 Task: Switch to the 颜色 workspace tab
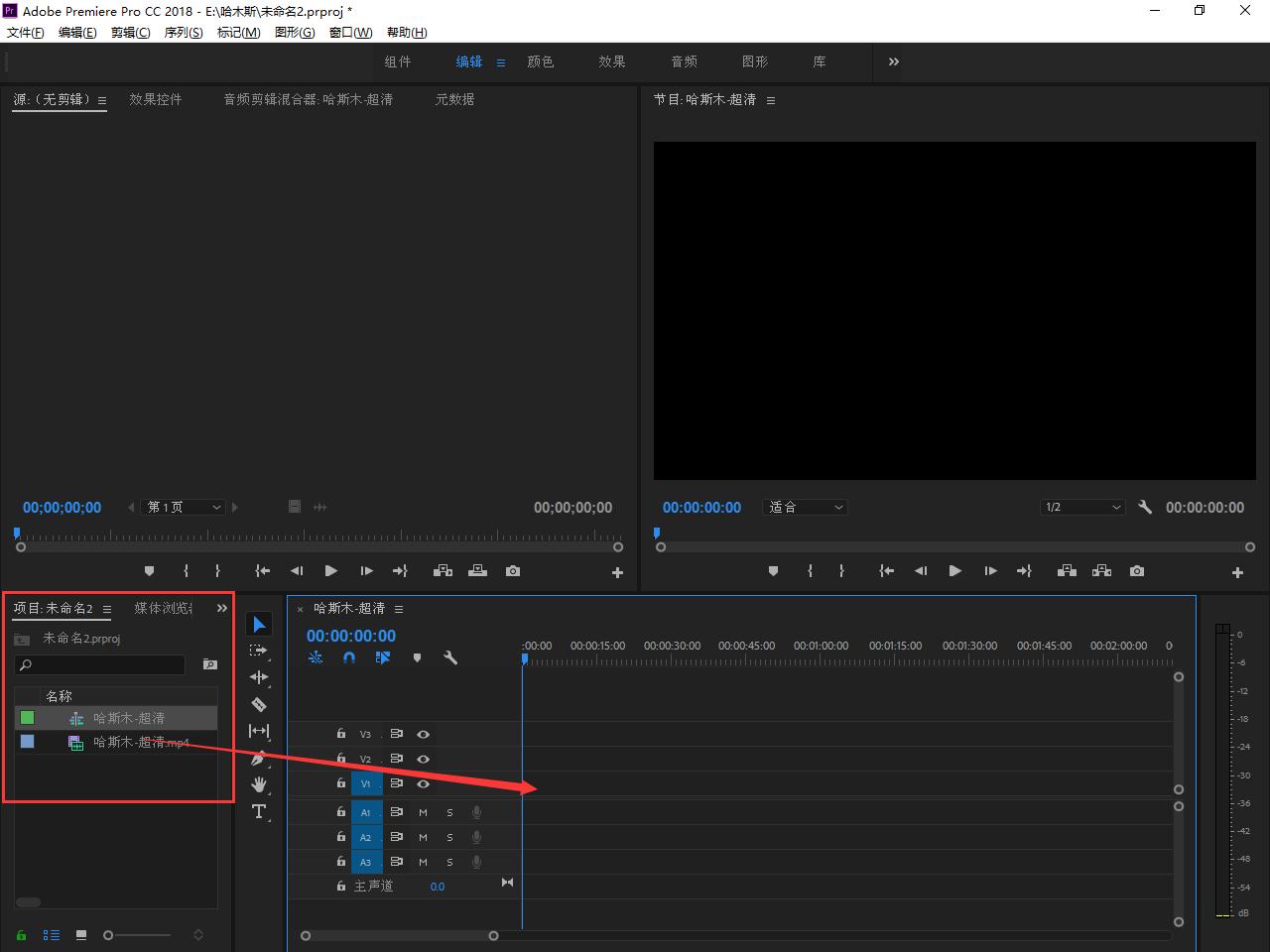point(541,61)
